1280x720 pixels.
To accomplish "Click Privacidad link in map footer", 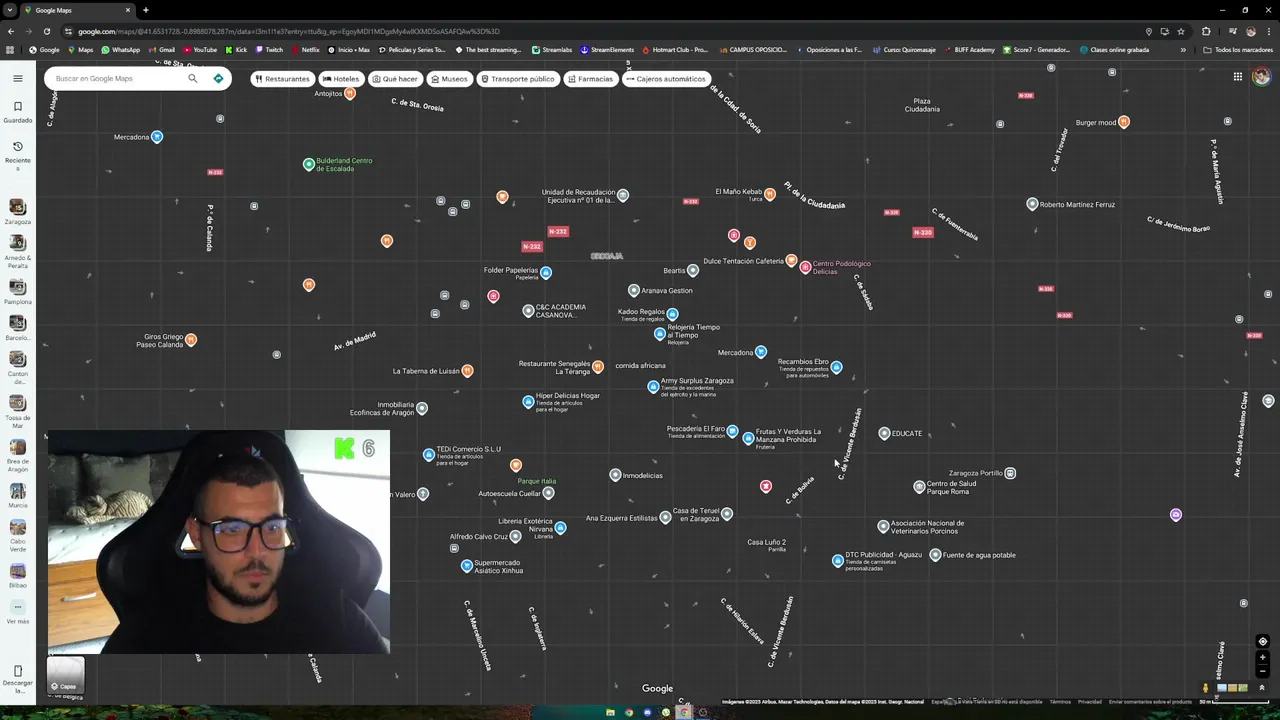I will pyautogui.click(x=1089, y=702).
